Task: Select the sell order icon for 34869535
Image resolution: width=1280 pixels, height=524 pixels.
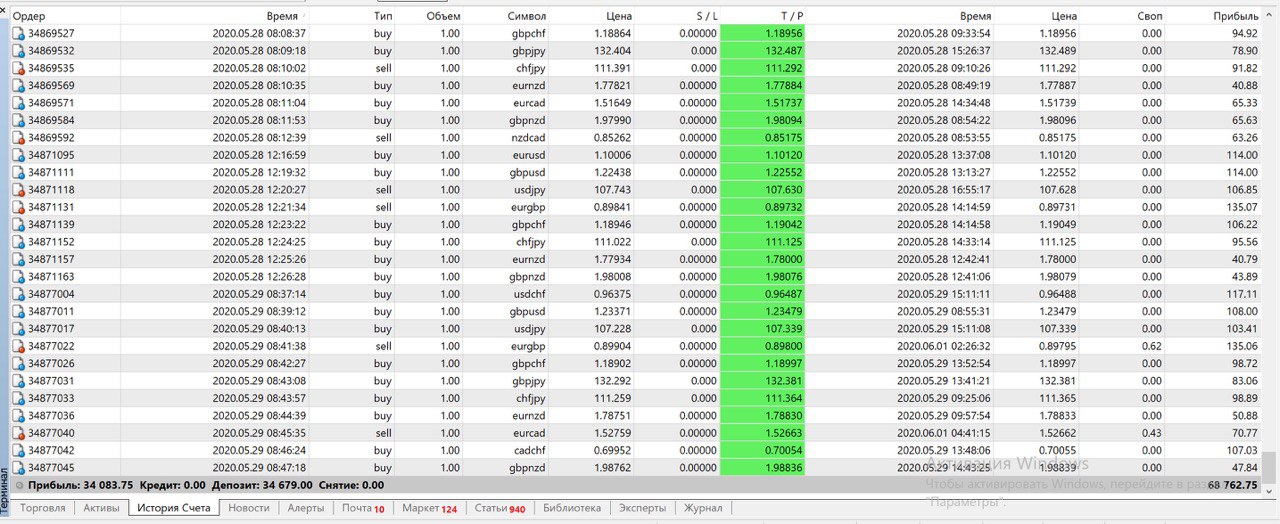Action: coord(18,68)
